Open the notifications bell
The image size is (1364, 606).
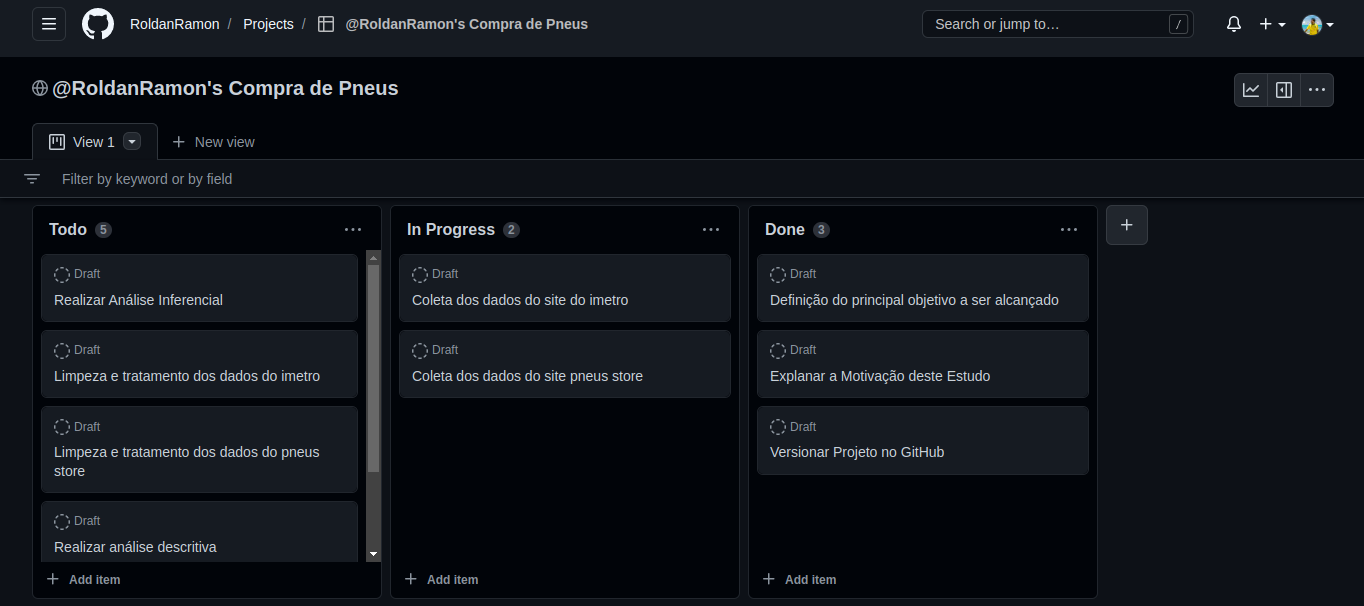pos(1233,23)
